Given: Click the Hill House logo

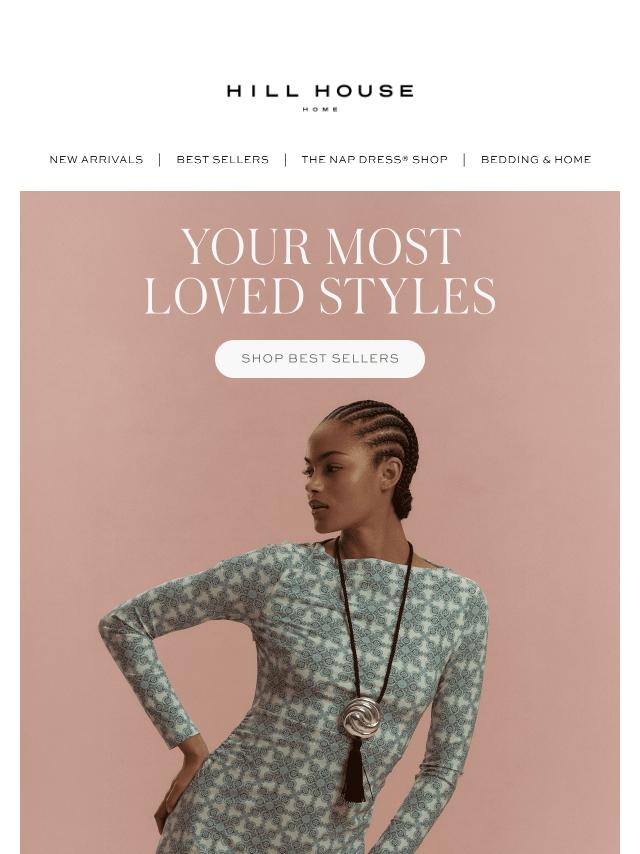Looking at the screenshot, I should 320,97.
